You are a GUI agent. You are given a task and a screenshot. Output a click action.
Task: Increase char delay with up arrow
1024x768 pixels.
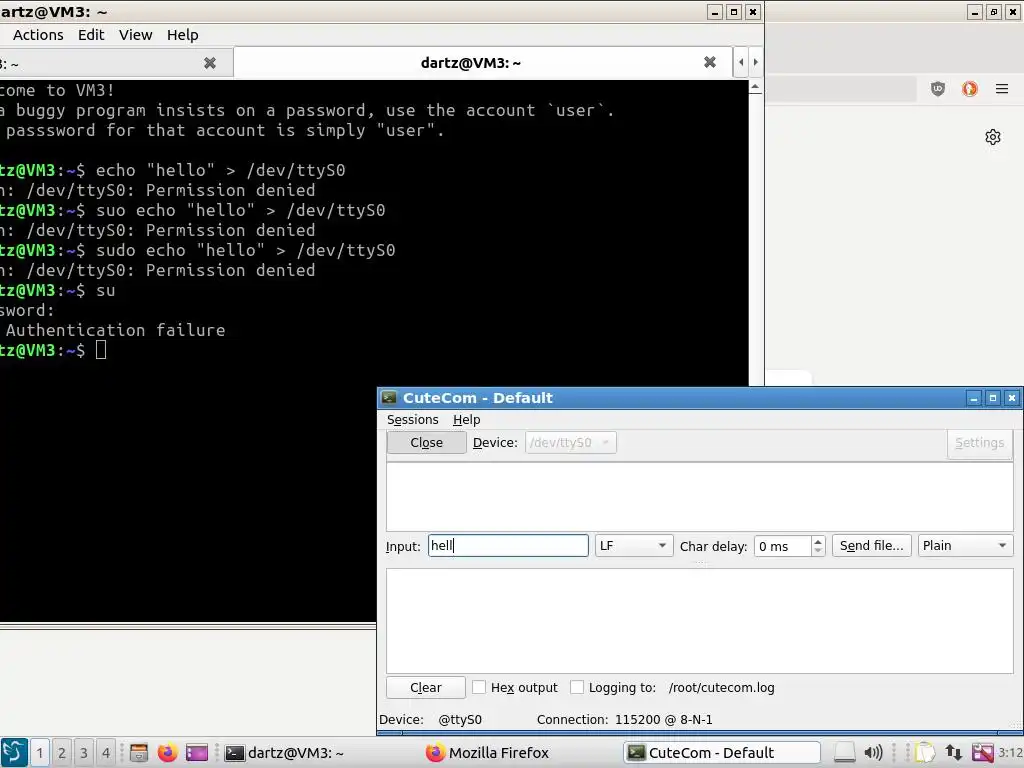coord(818,541)
